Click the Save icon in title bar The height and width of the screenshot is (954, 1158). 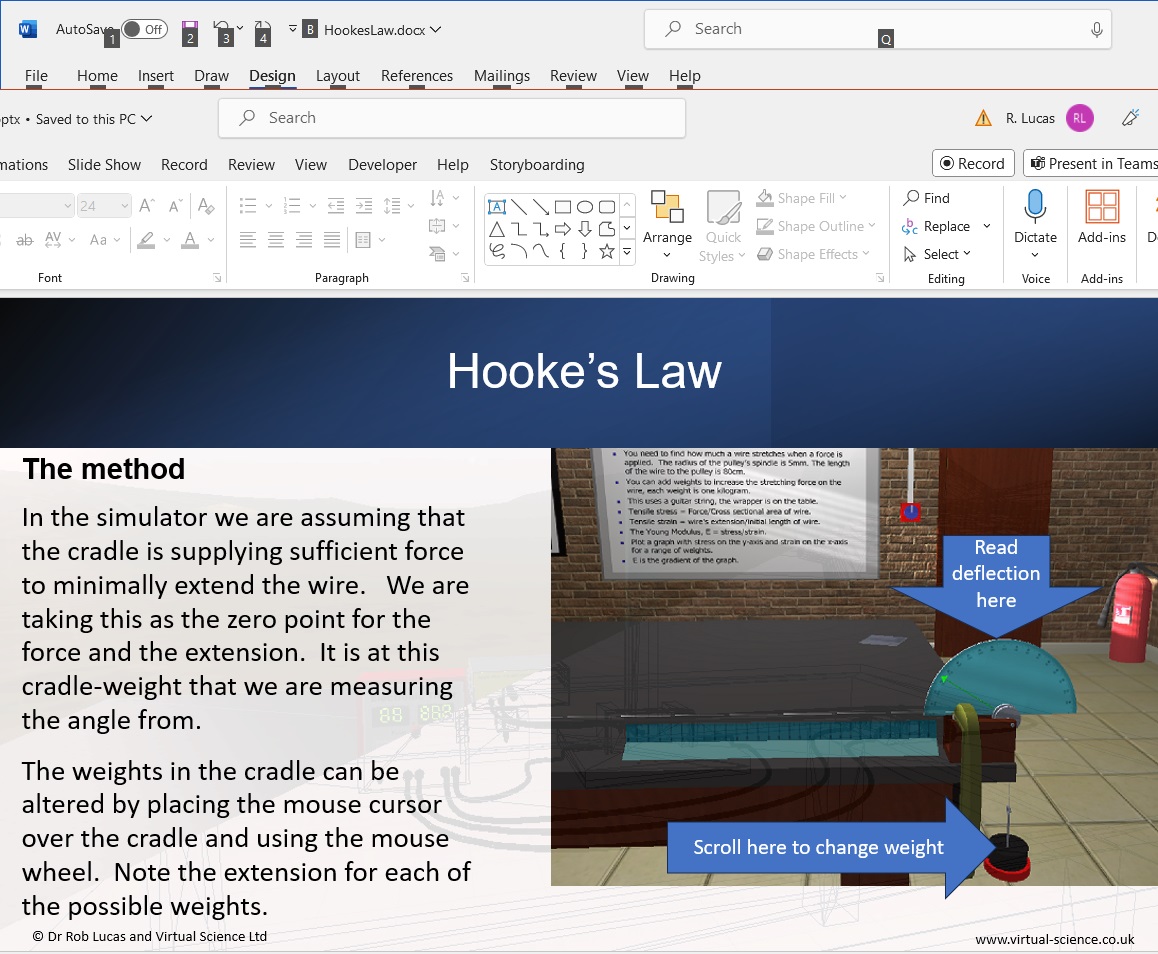pos(189,28)
